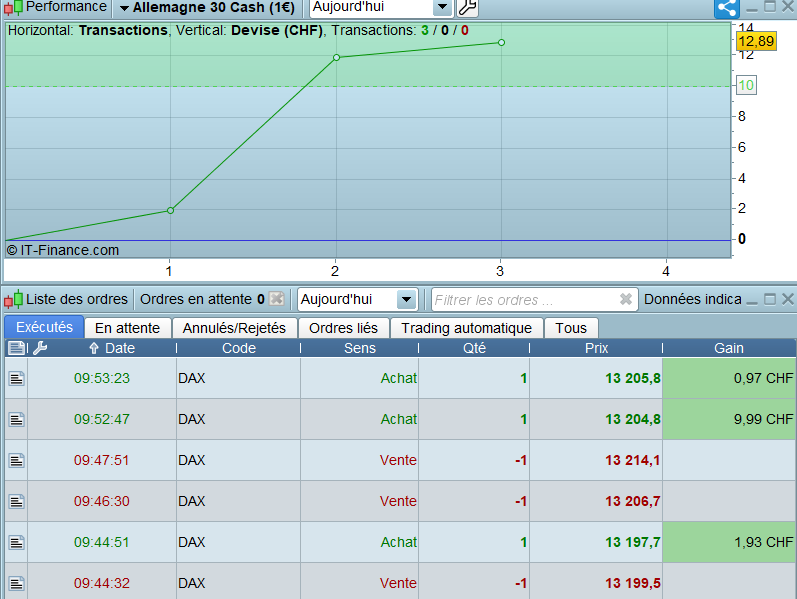
Task: Clear the order filter field
Action: pos(626,300)
